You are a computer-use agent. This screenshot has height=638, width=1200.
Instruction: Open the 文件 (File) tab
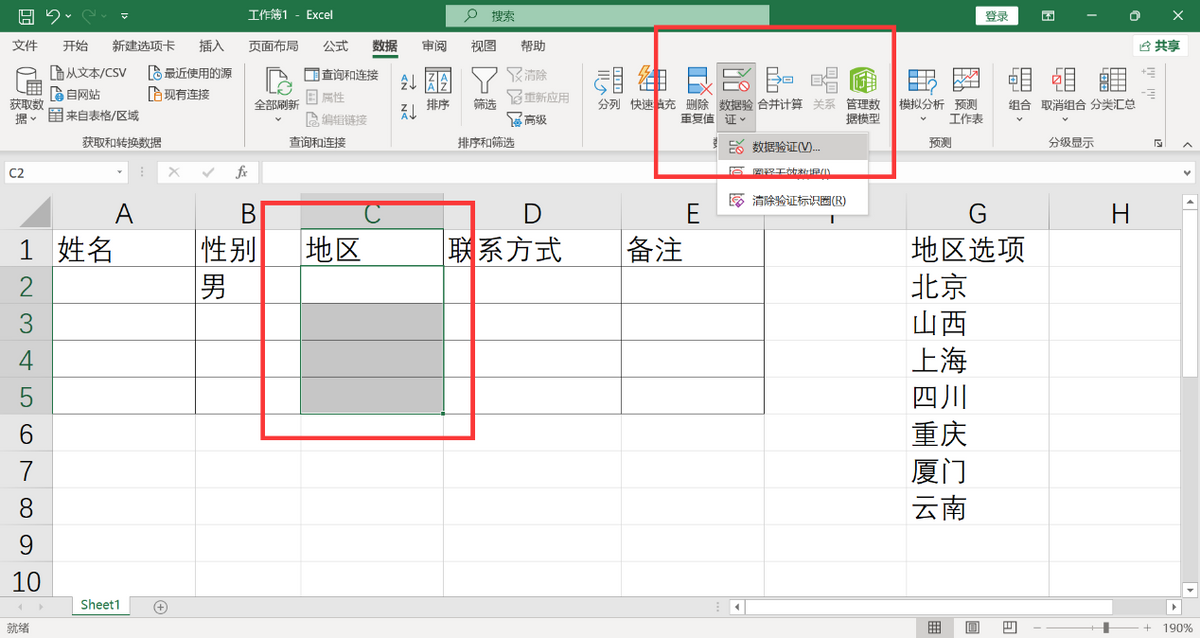point(25,46)
